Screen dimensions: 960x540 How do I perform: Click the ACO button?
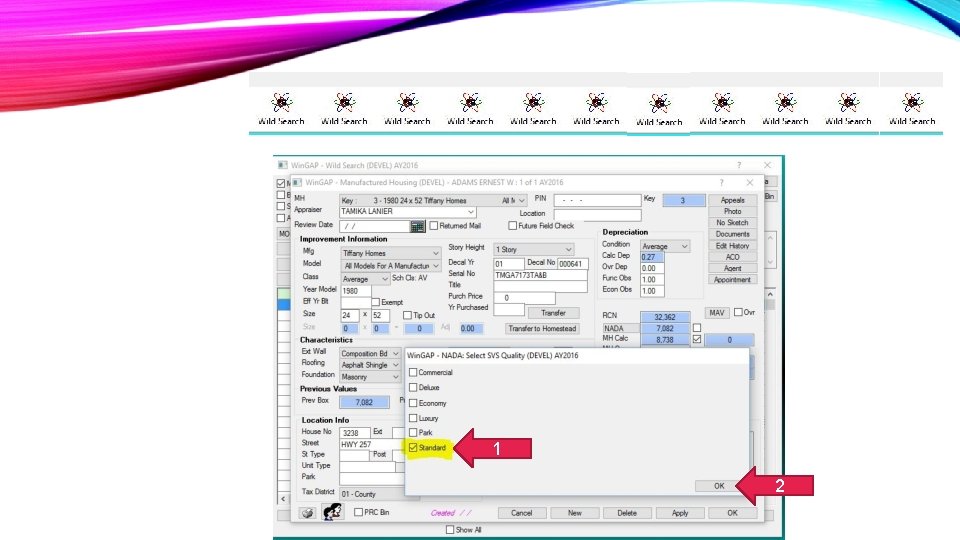pos(732,257)
